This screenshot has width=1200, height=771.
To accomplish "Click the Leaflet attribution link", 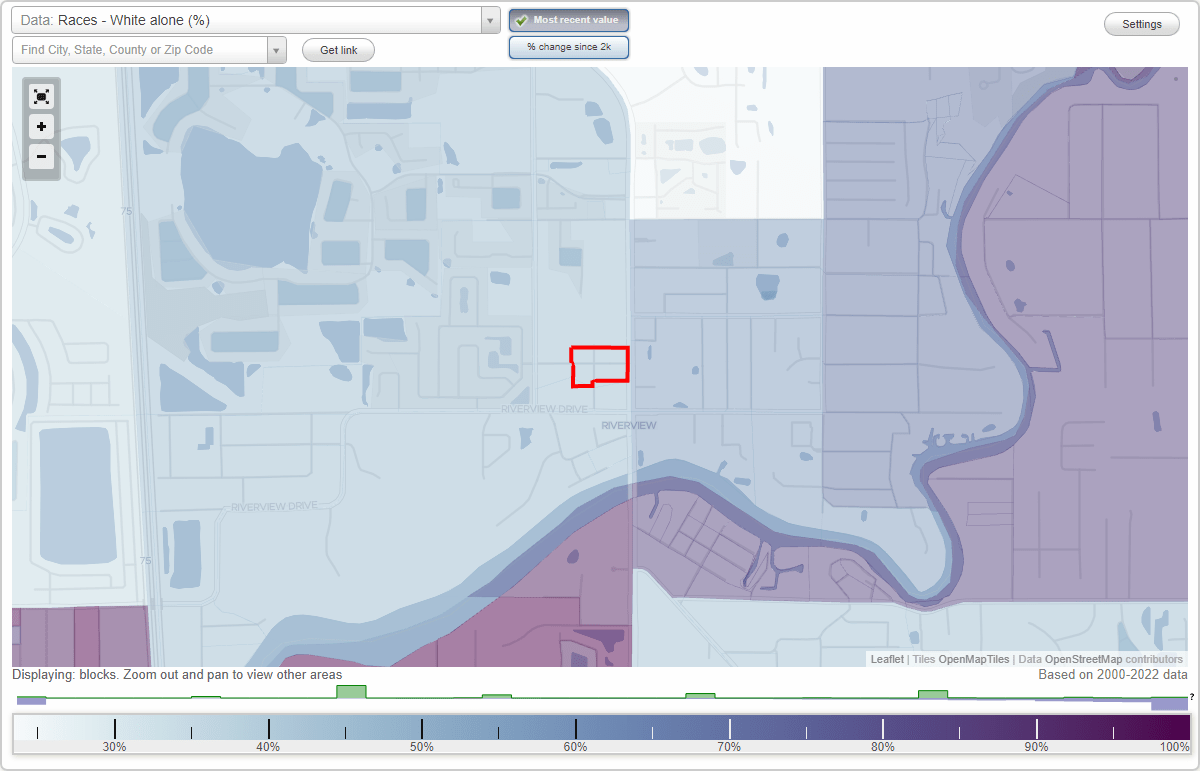I will 885,659.
